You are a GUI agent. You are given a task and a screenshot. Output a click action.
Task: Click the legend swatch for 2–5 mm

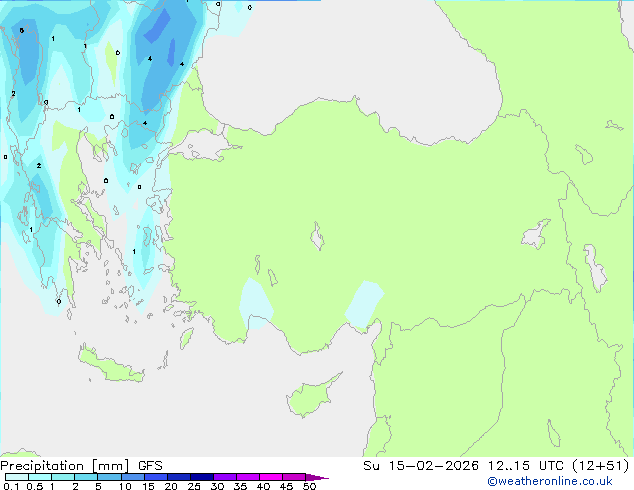(86, 477)
